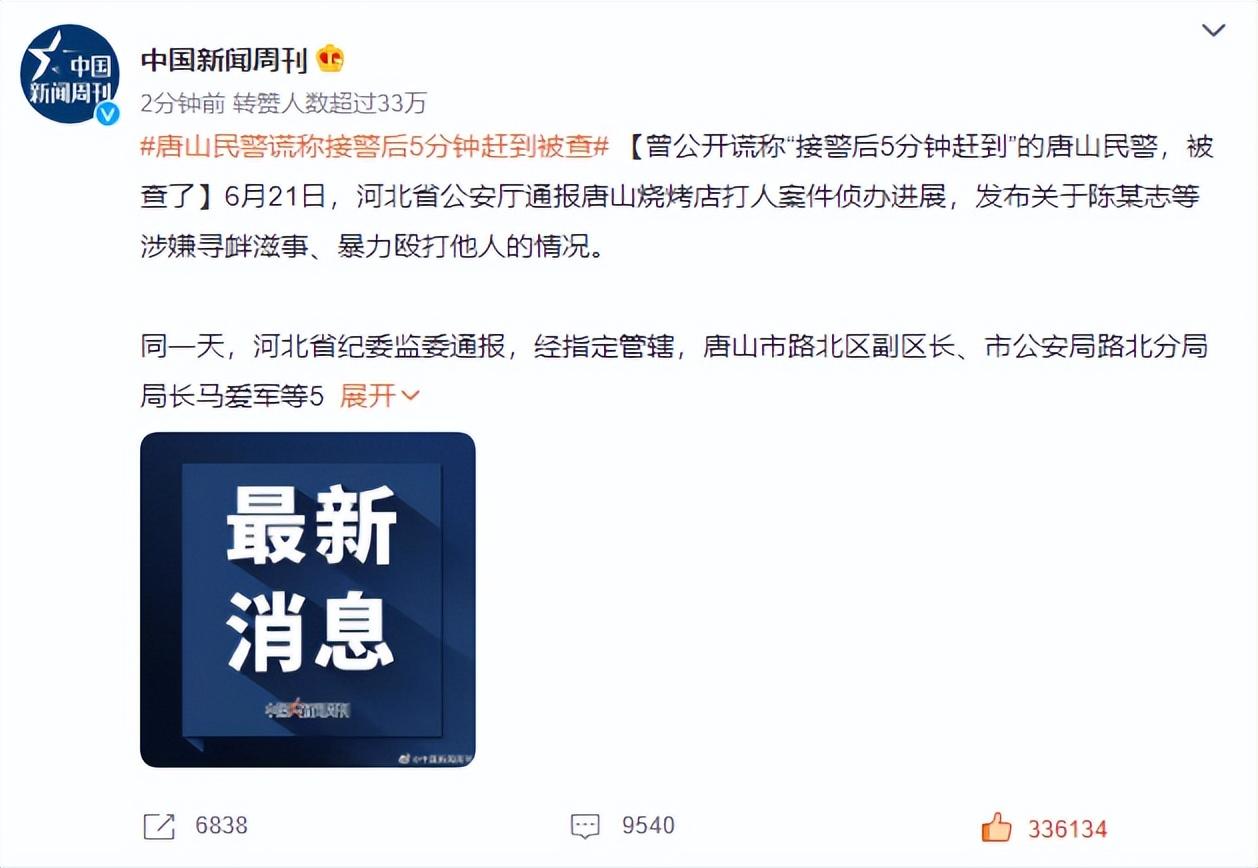Viewport: 1258px width, 868px height.
Task: Click the paragraph beginning 同一天，河北省纪委监委通报
Action: pos(674,371)
